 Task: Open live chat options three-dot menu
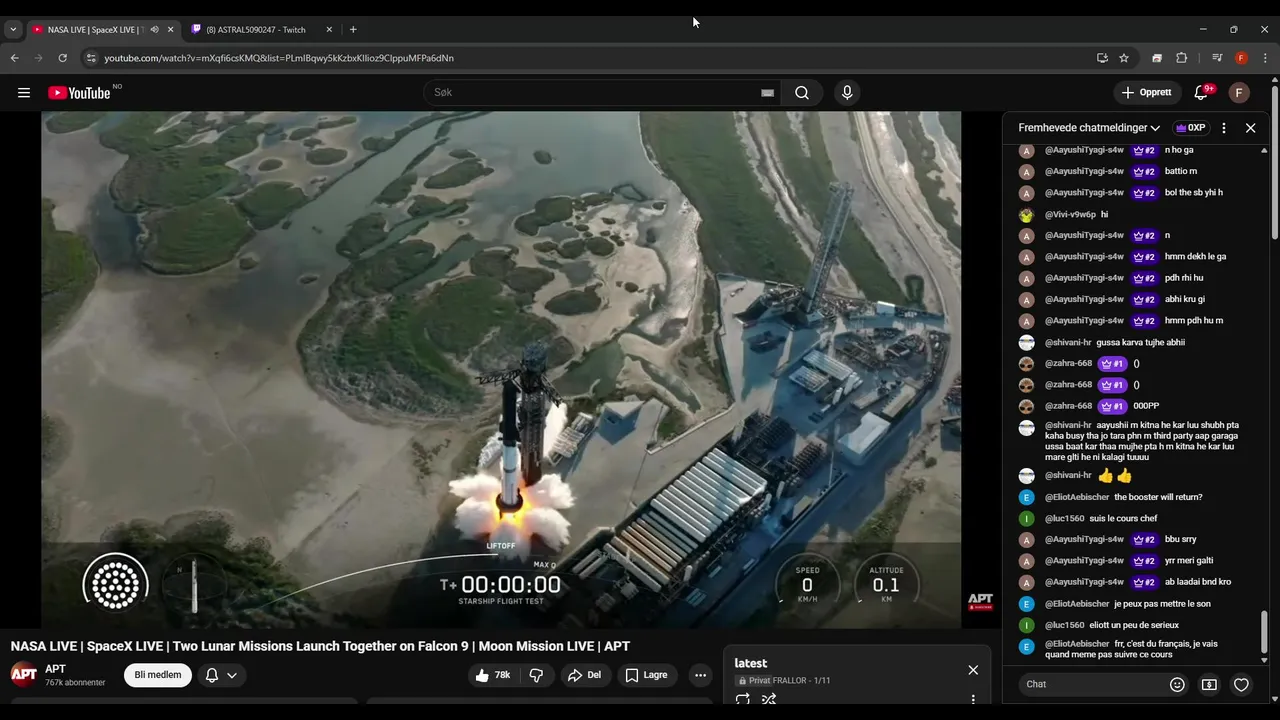click(x=1224, y=128)
